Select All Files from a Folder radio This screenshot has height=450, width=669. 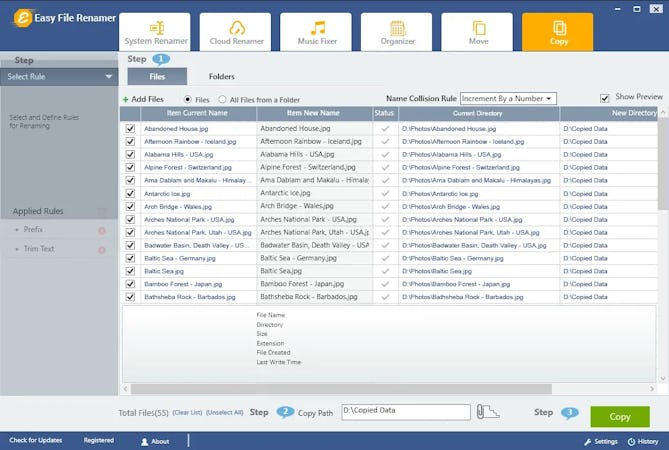(x=222, y=99)
